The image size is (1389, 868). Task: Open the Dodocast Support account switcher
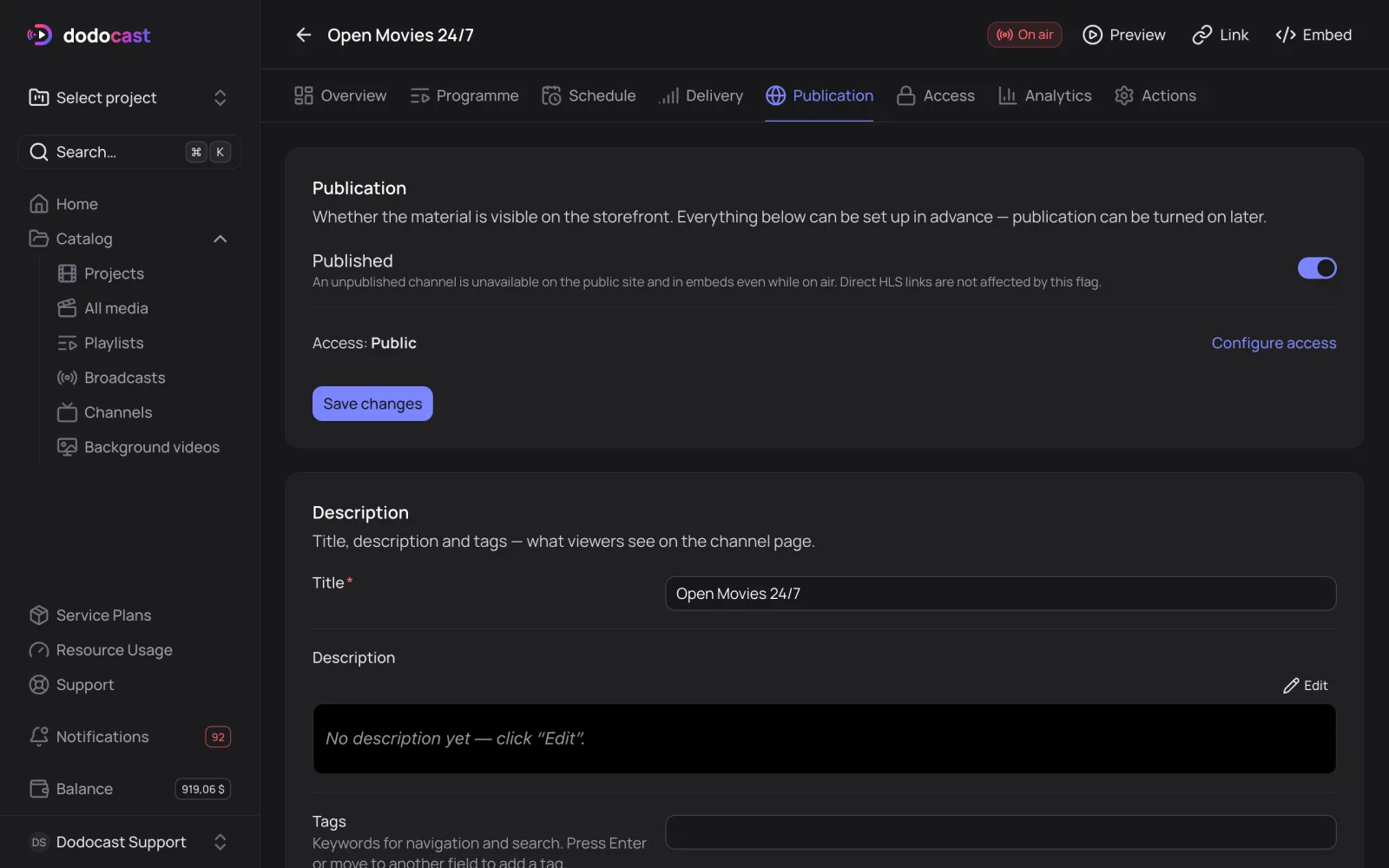[129, 842]
